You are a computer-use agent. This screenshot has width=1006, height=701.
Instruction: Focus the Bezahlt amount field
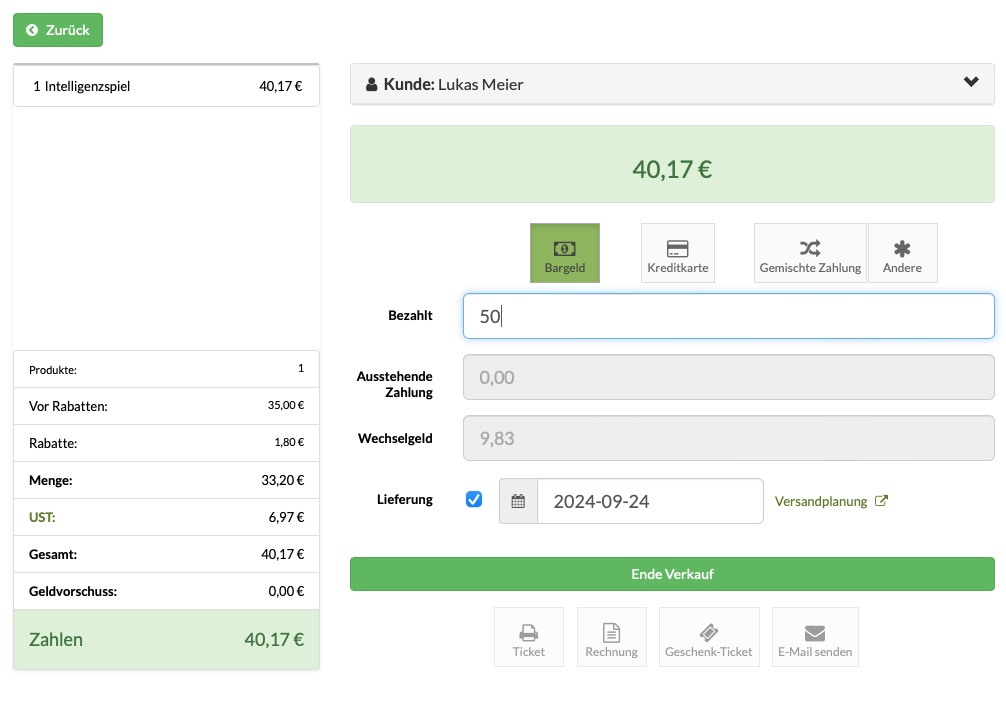[728, 316]
